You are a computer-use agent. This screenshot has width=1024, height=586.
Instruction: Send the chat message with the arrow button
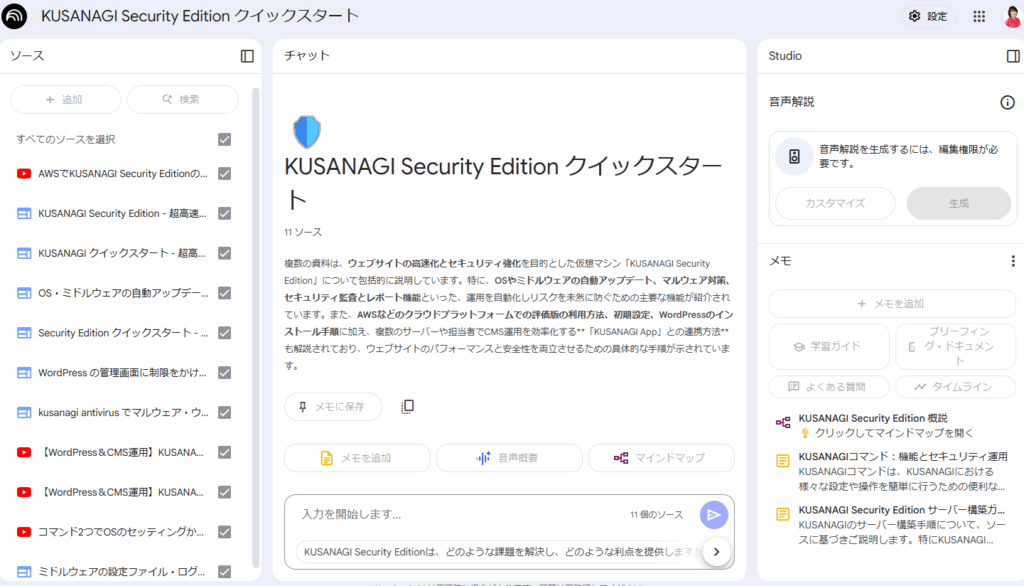[x=714, y=515]
